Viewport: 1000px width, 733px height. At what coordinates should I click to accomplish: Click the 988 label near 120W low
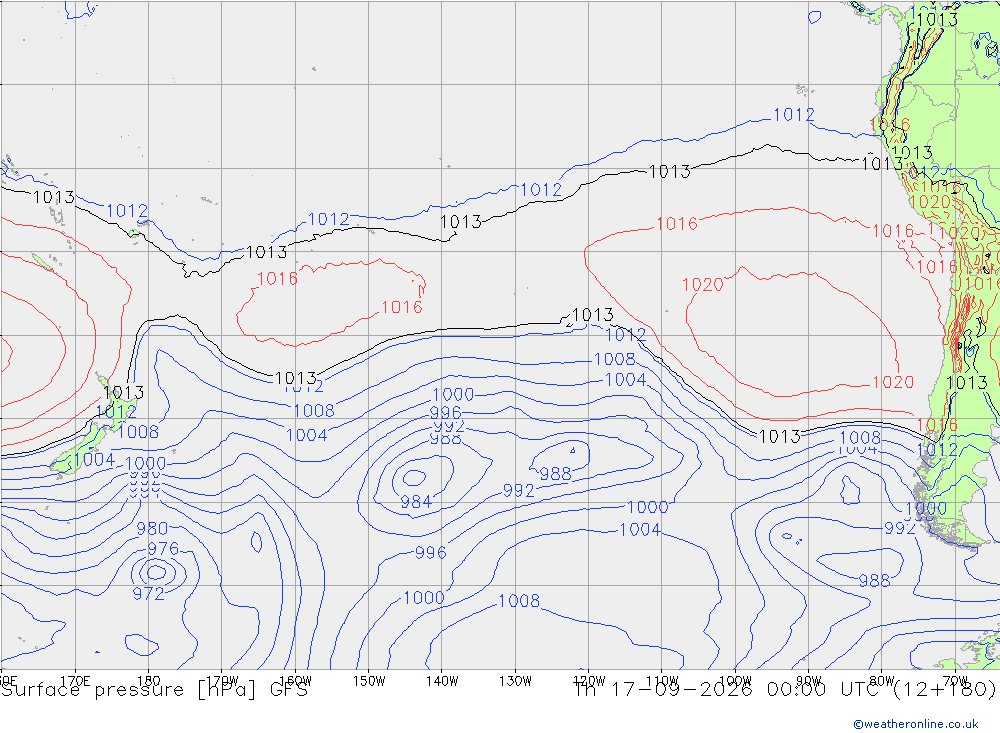(x=555, y=474)
